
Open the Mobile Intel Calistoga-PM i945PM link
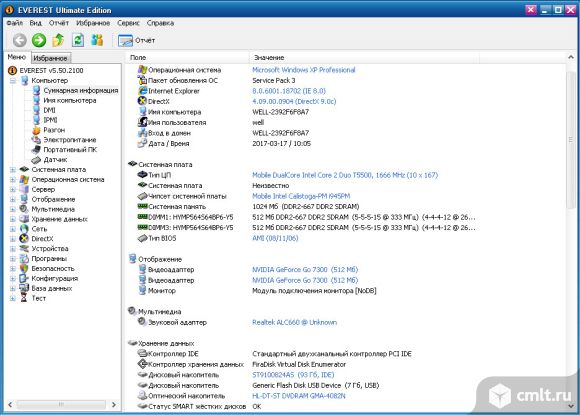click(x=301, y=196)
